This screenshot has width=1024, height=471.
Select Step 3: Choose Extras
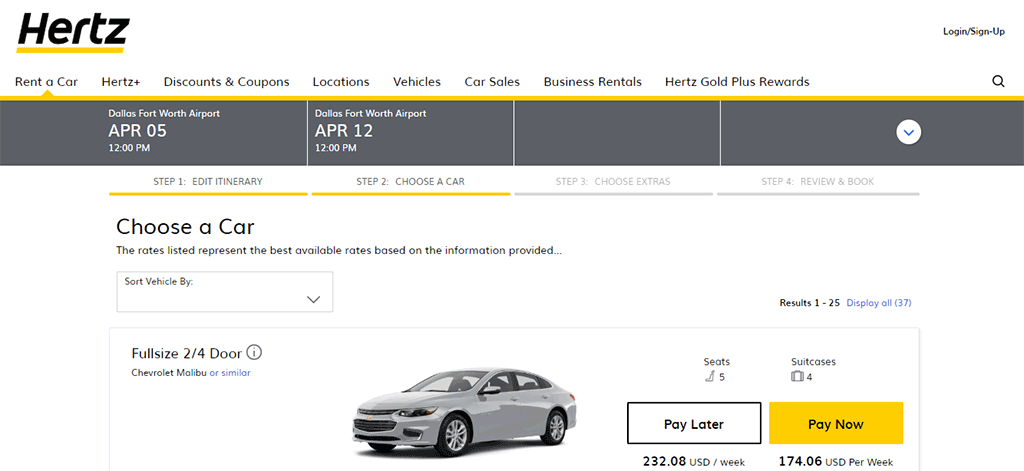tap(613, 182)
